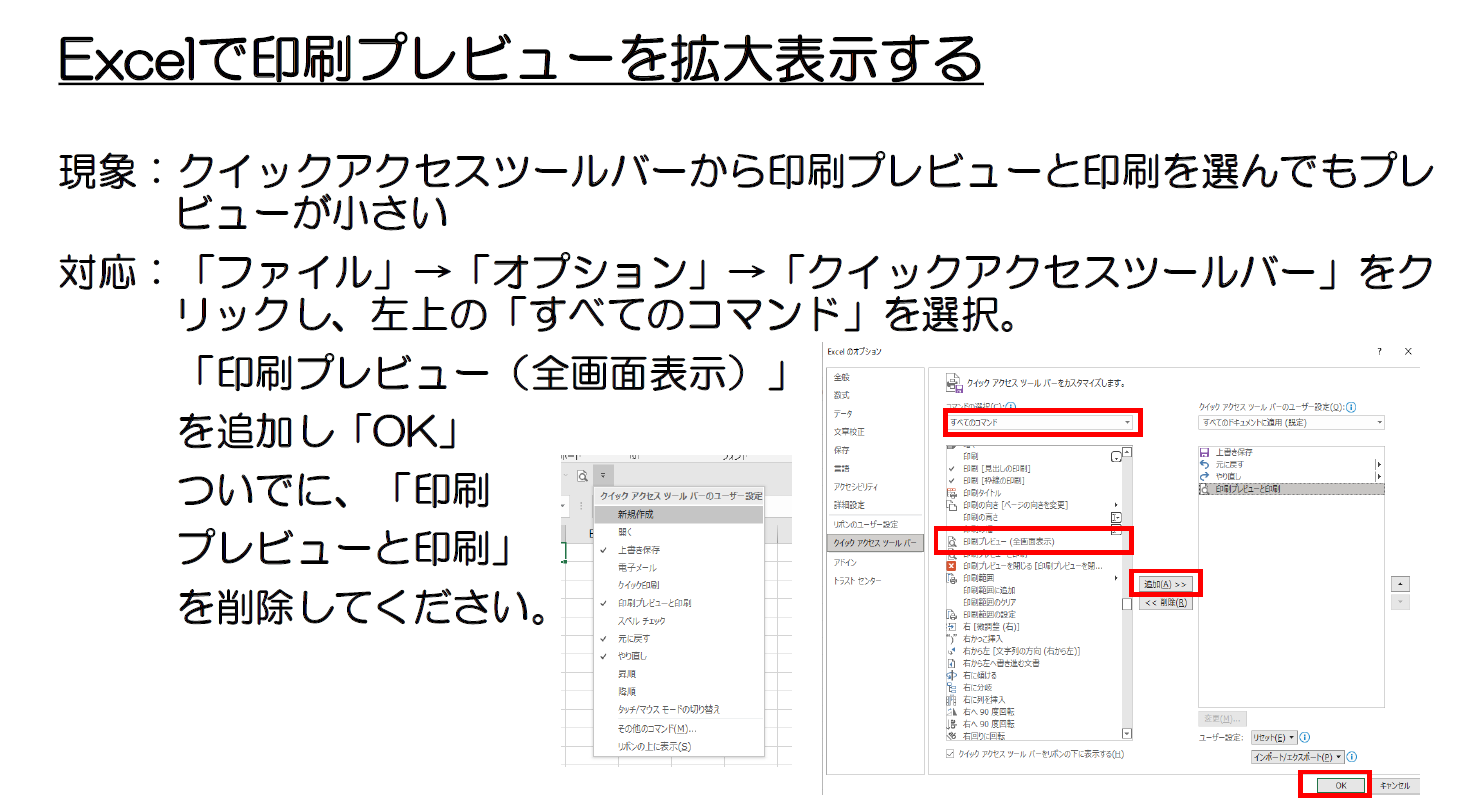Click the print preview magnifier icon in Excel toolbar
The image size is (1470, 805).
[x=581, y=477]
